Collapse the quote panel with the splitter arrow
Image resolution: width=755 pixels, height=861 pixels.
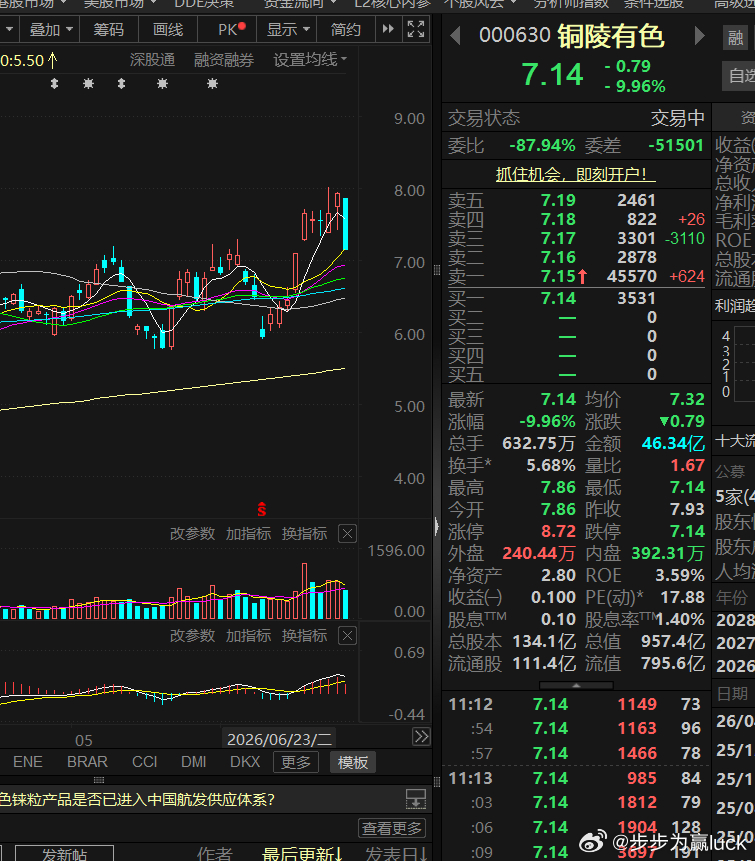coord(437,527)
